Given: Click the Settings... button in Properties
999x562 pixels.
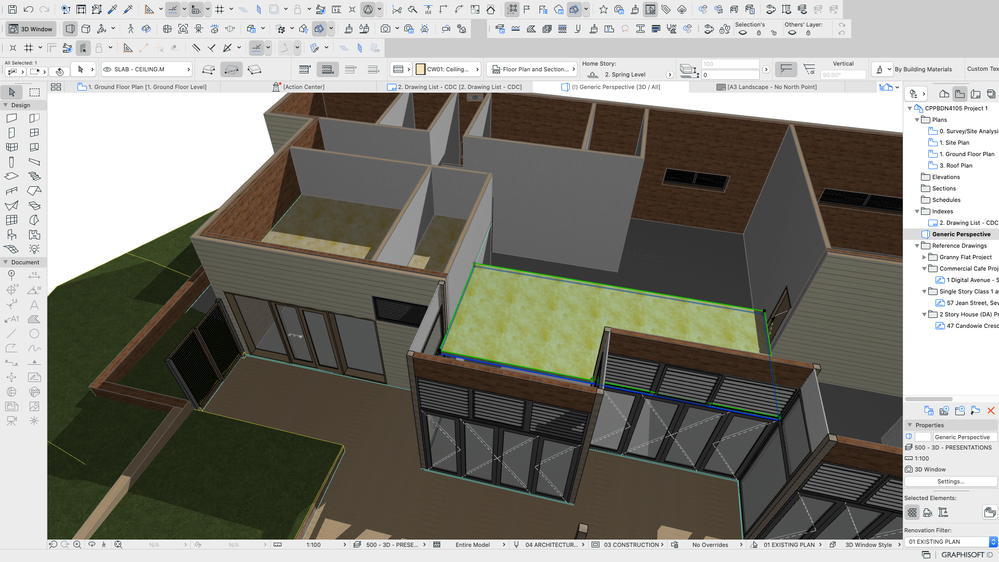Looking at the screenshot, I should [950, 481].
